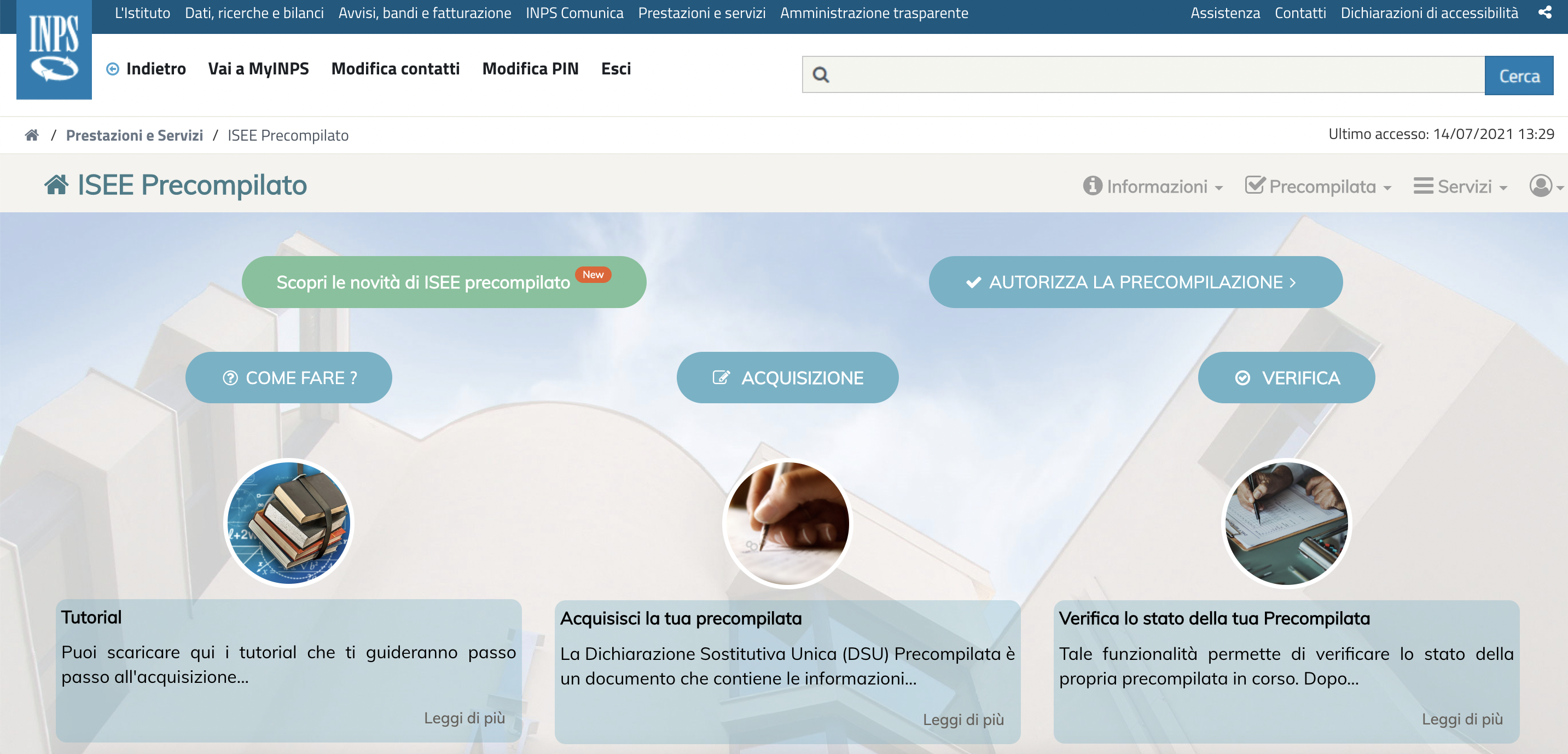Click AUTORIZZA LA PRECOMPILAZIONE button

(x=1135, y=282)
